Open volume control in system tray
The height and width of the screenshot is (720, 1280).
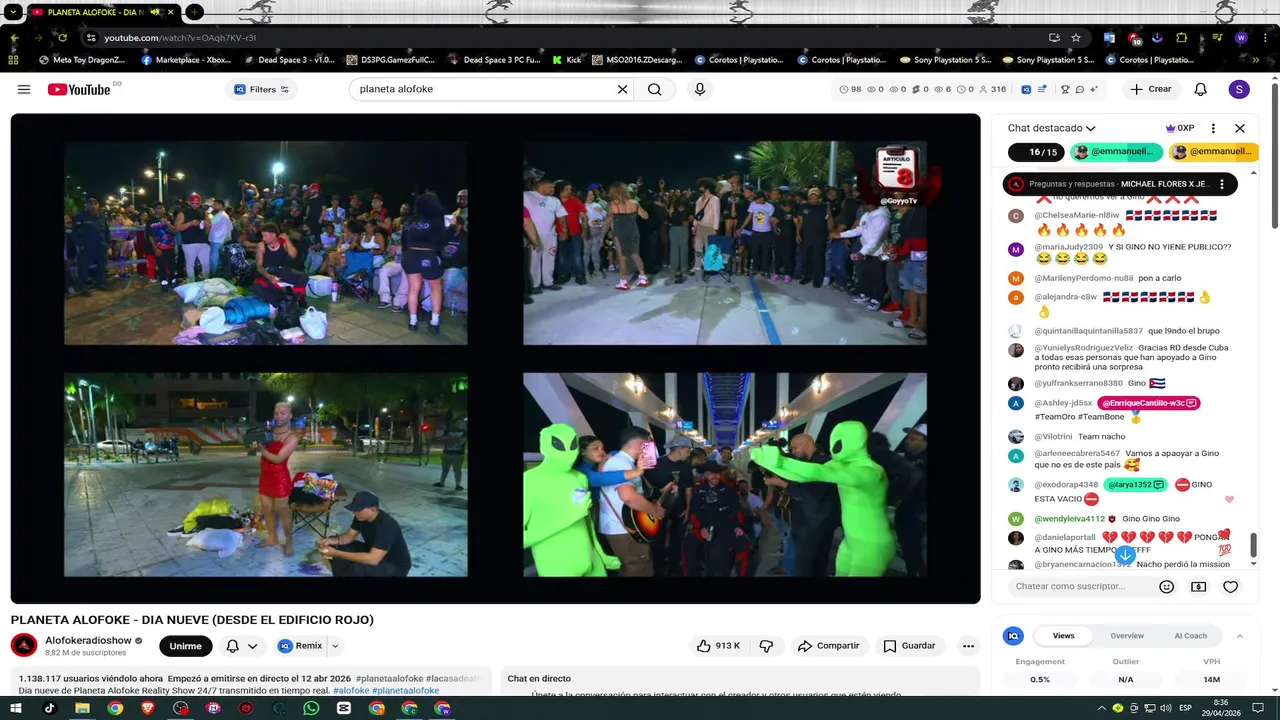1167,708
